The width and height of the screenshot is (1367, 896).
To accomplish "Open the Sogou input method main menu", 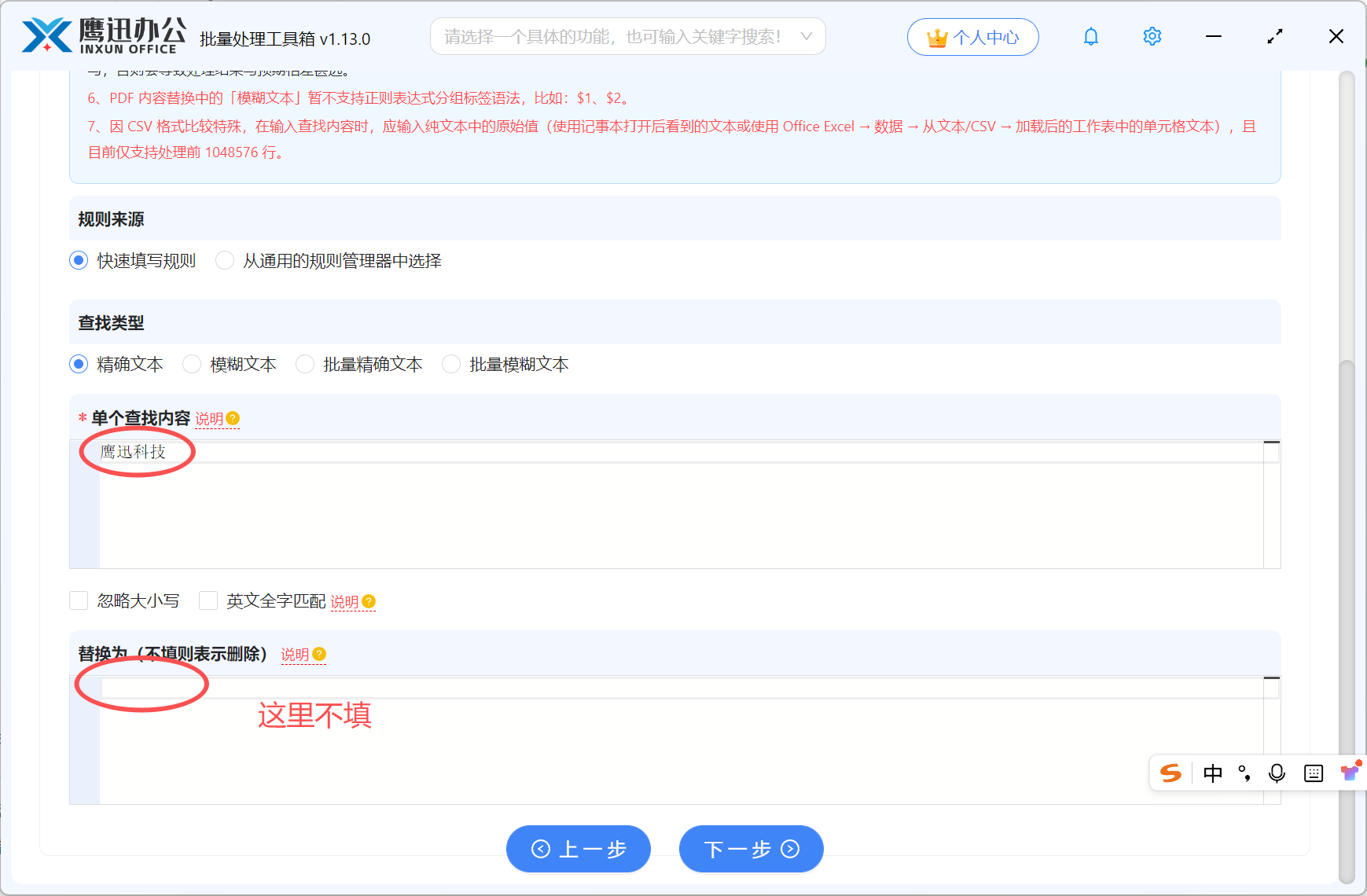I will [1170, 773].
